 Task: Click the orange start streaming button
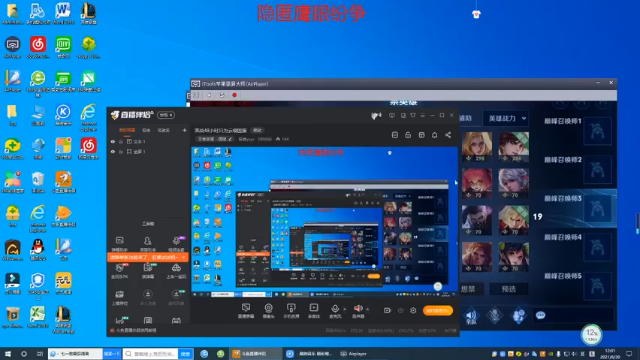click(438, 311)
